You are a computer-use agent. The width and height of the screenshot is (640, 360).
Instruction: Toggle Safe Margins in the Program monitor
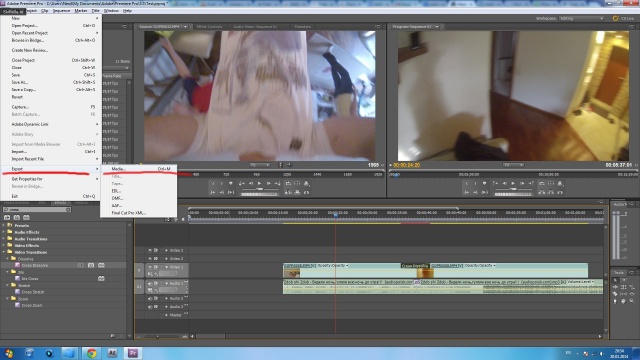tap(551, 184)
